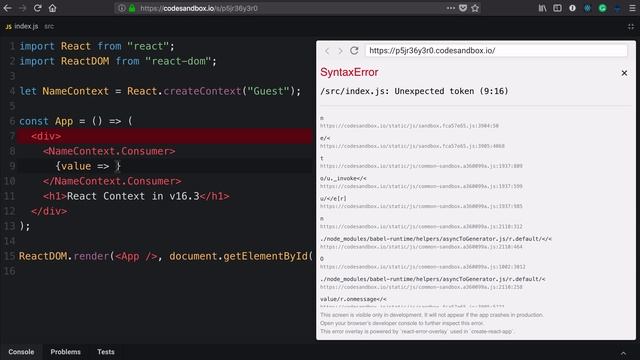Click the ReactDOM.render line
This screenshot has width=640, height=360.
(166, 256)
